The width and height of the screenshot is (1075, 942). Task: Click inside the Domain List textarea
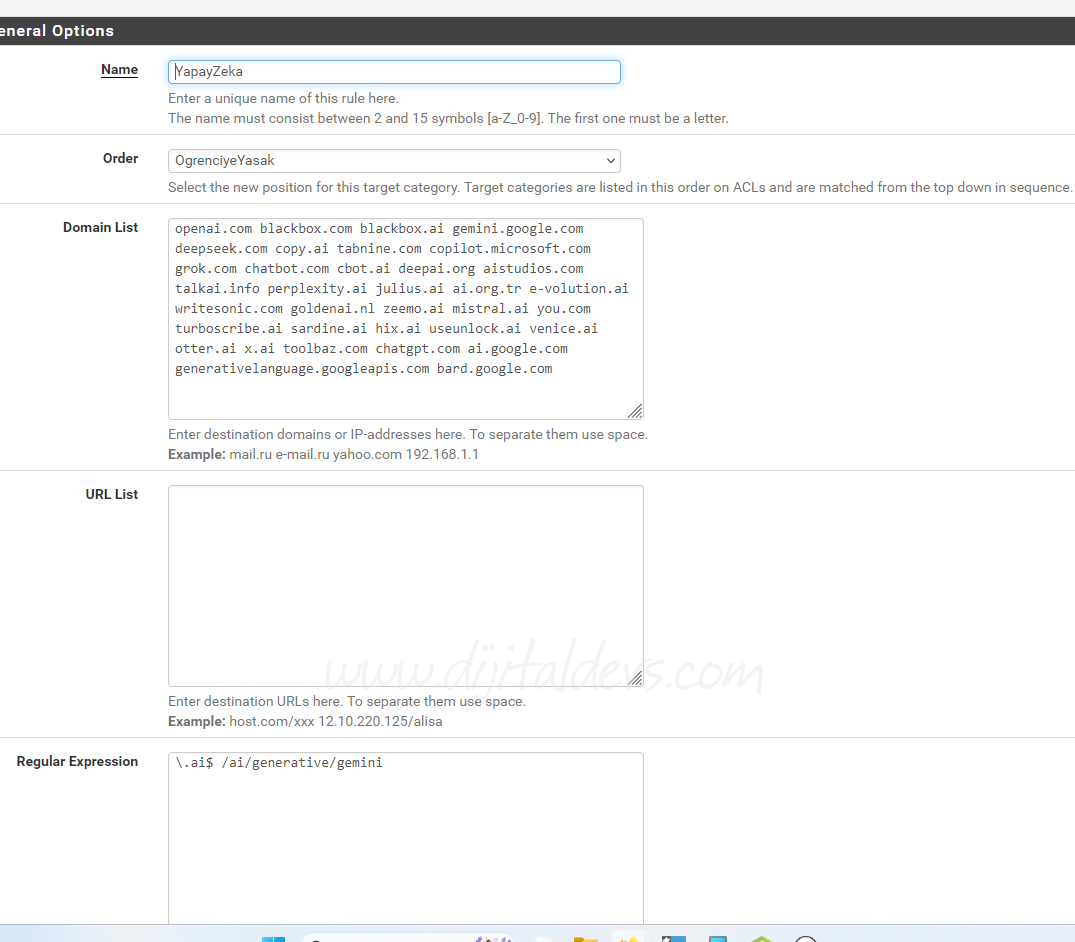406,319
